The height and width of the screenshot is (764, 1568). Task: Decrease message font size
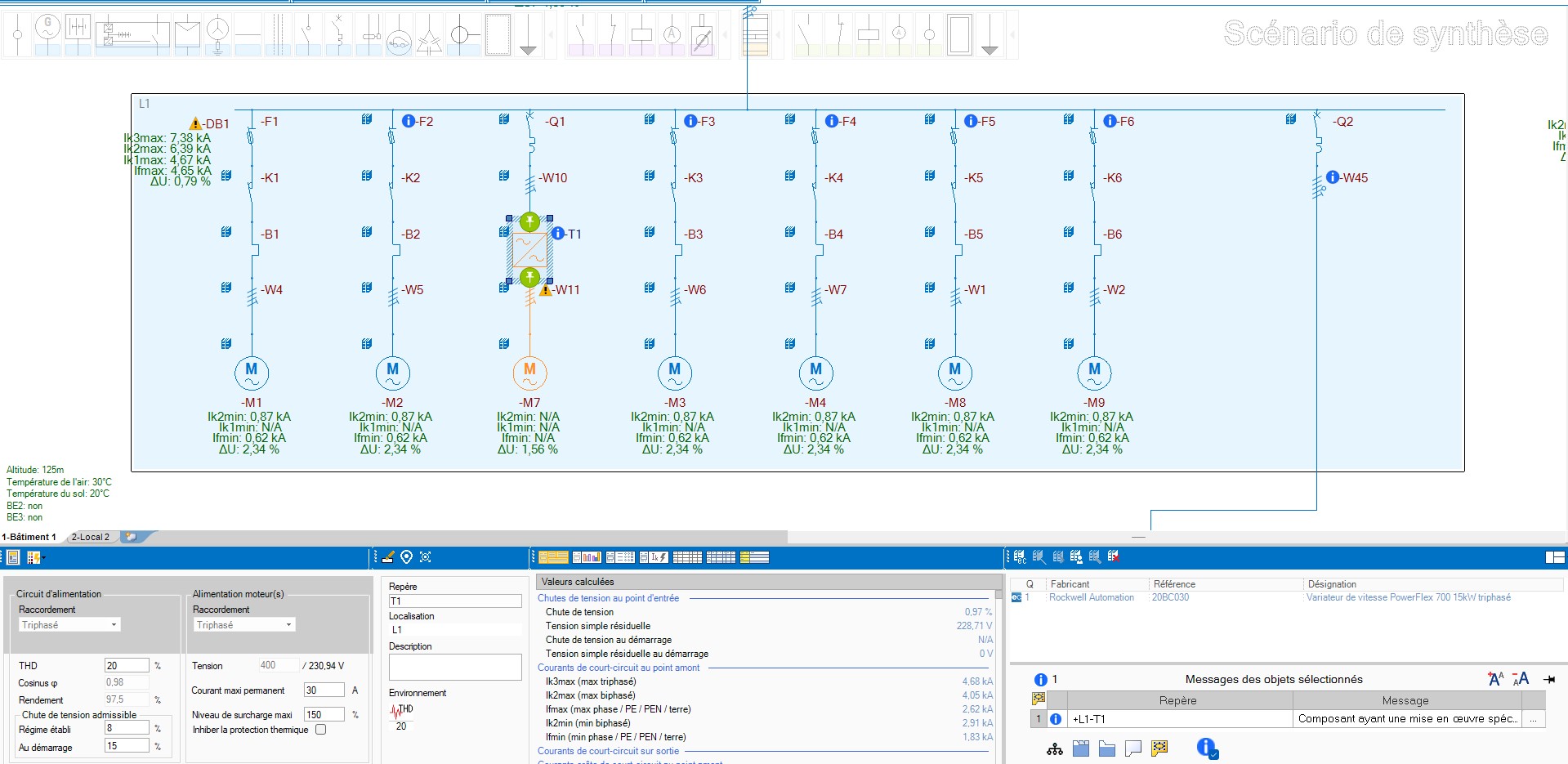tap(1521, 678)
